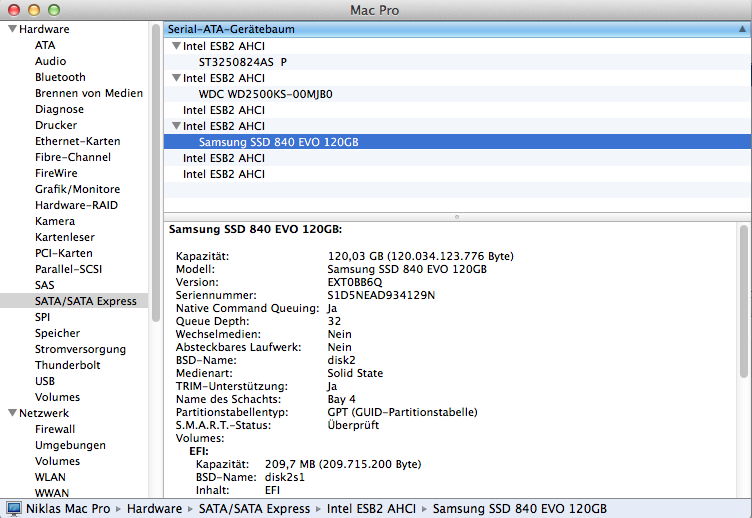Select SPI in the sidebar
The image size is (752, 518).
pos(42,317)
